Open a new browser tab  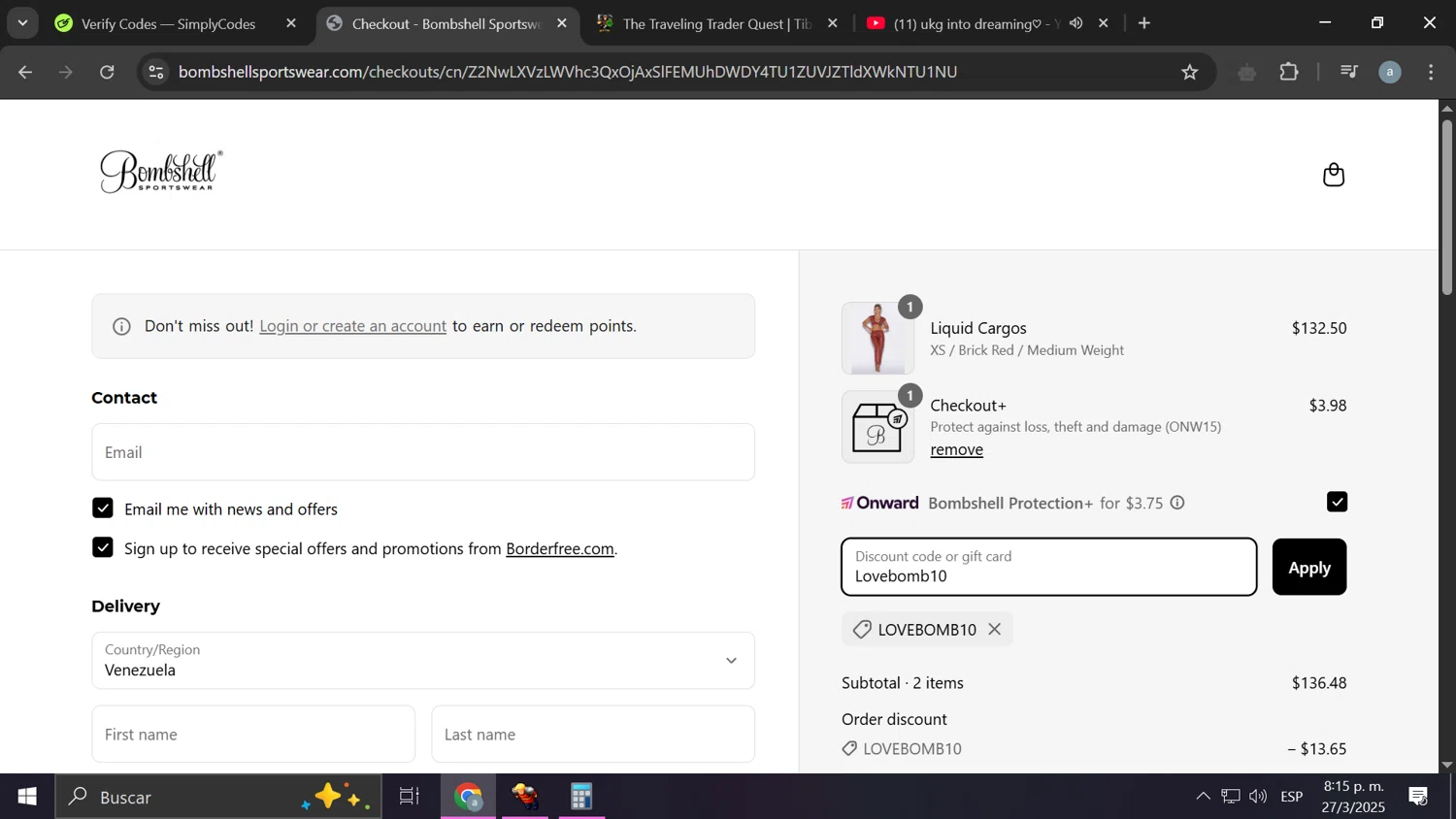pyautogui.click(x=1144, y=23)
